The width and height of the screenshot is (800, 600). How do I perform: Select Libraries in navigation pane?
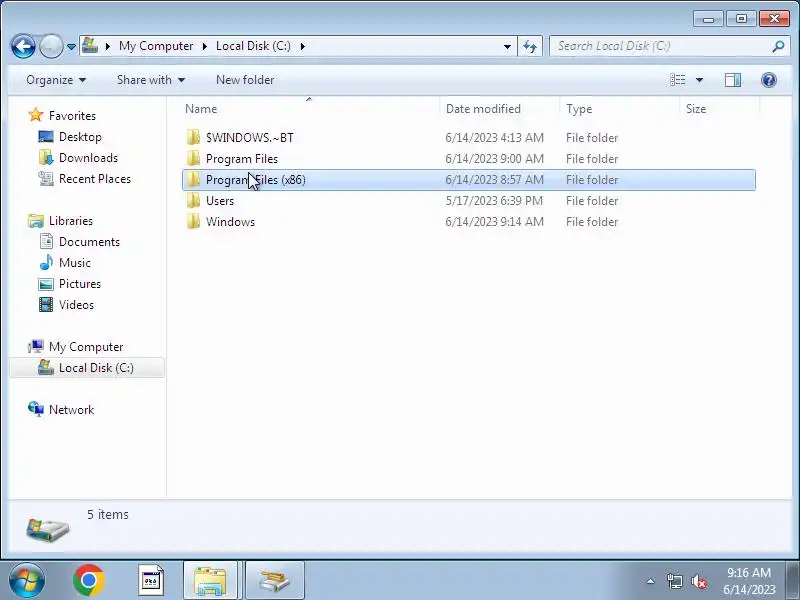coord(71,221)
